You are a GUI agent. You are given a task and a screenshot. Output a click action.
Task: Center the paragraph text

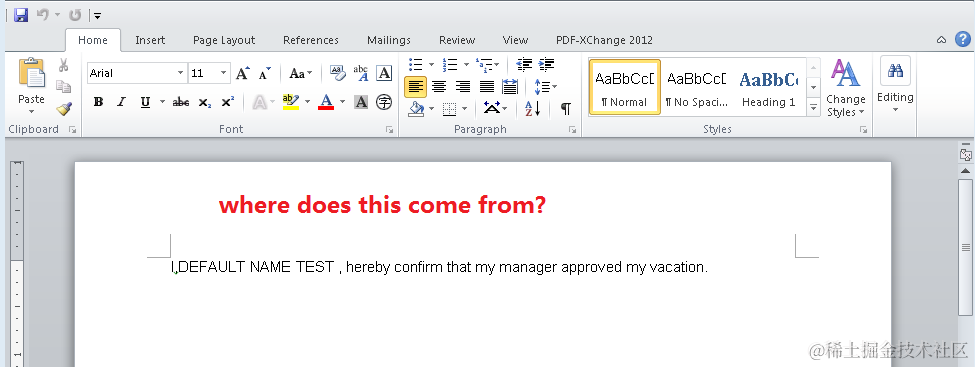[439, 87]
